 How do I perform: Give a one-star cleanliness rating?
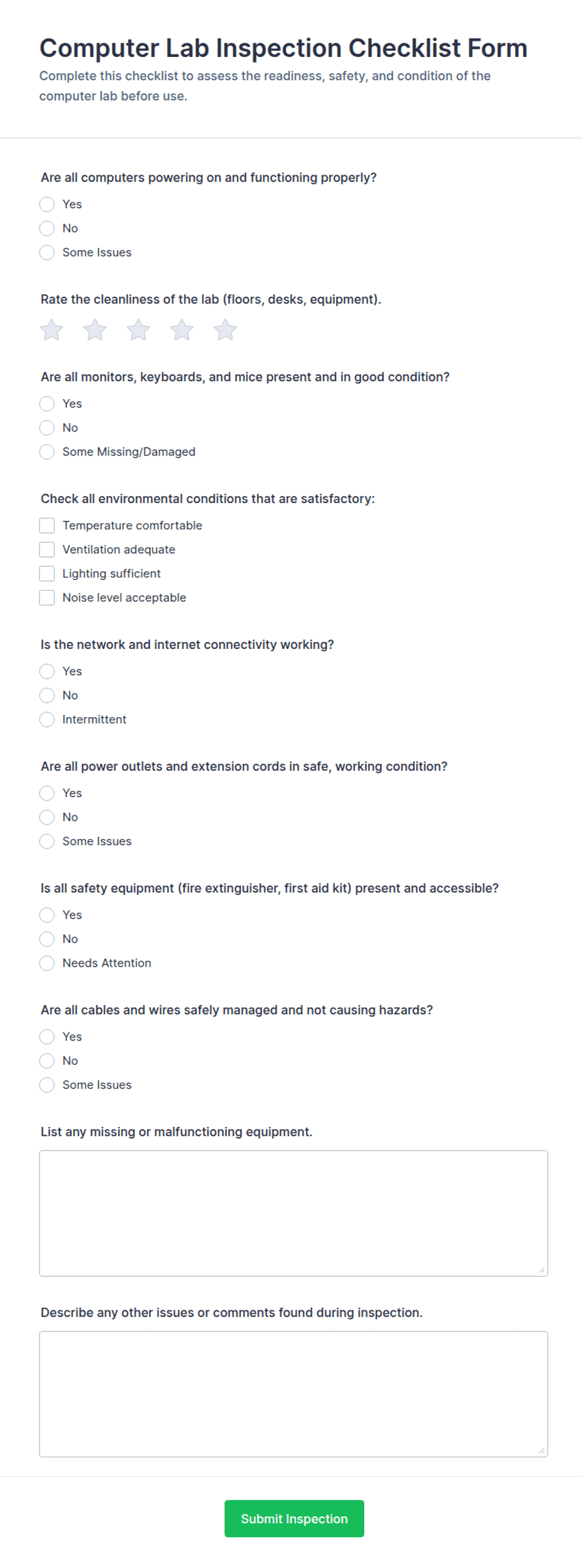coord(51,330)
